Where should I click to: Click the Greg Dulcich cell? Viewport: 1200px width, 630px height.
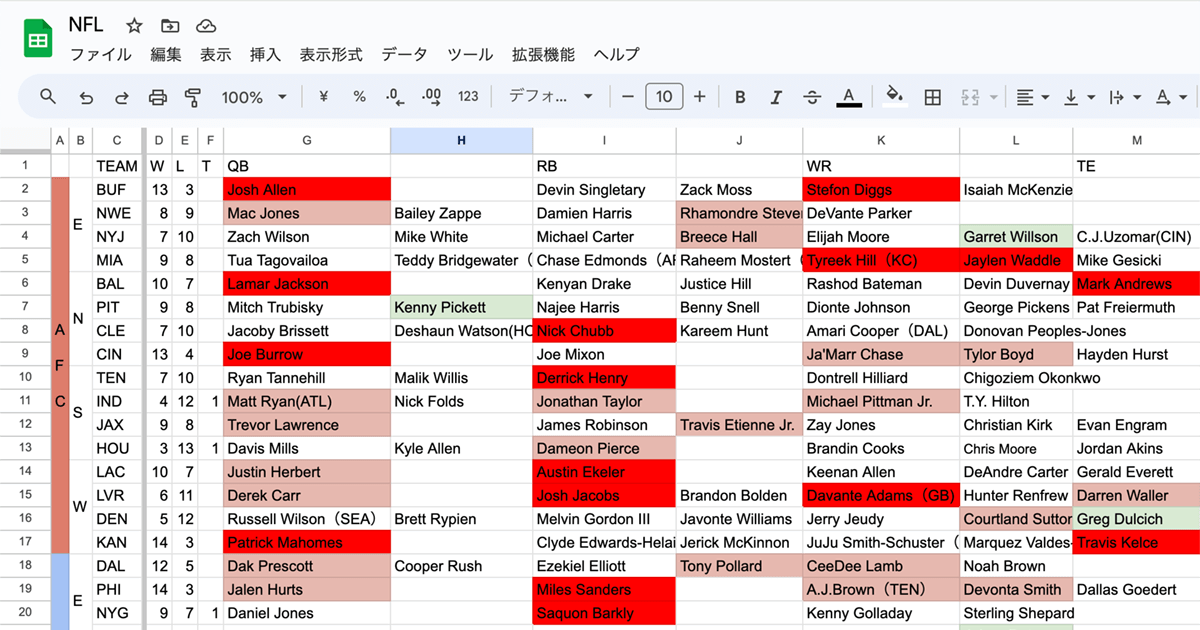point(1136,519)
